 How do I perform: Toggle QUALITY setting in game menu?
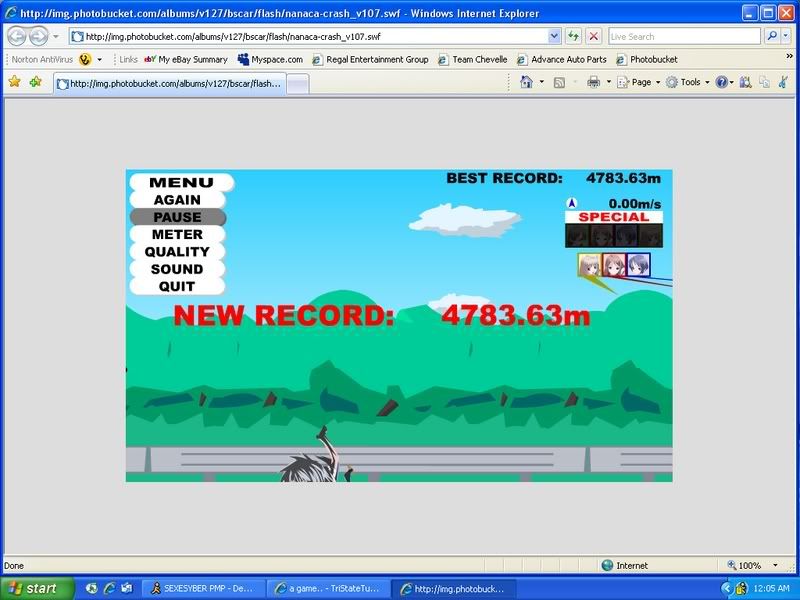[177, 252]
